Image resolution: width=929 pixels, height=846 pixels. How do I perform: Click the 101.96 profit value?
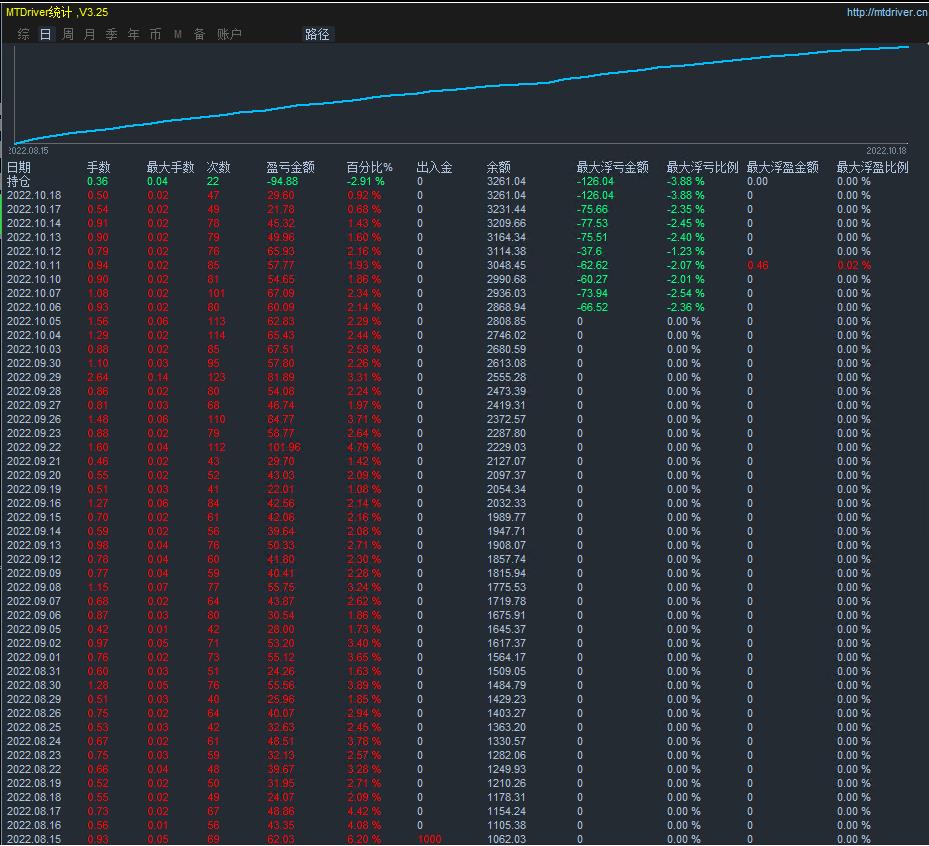tap(284, 447)
